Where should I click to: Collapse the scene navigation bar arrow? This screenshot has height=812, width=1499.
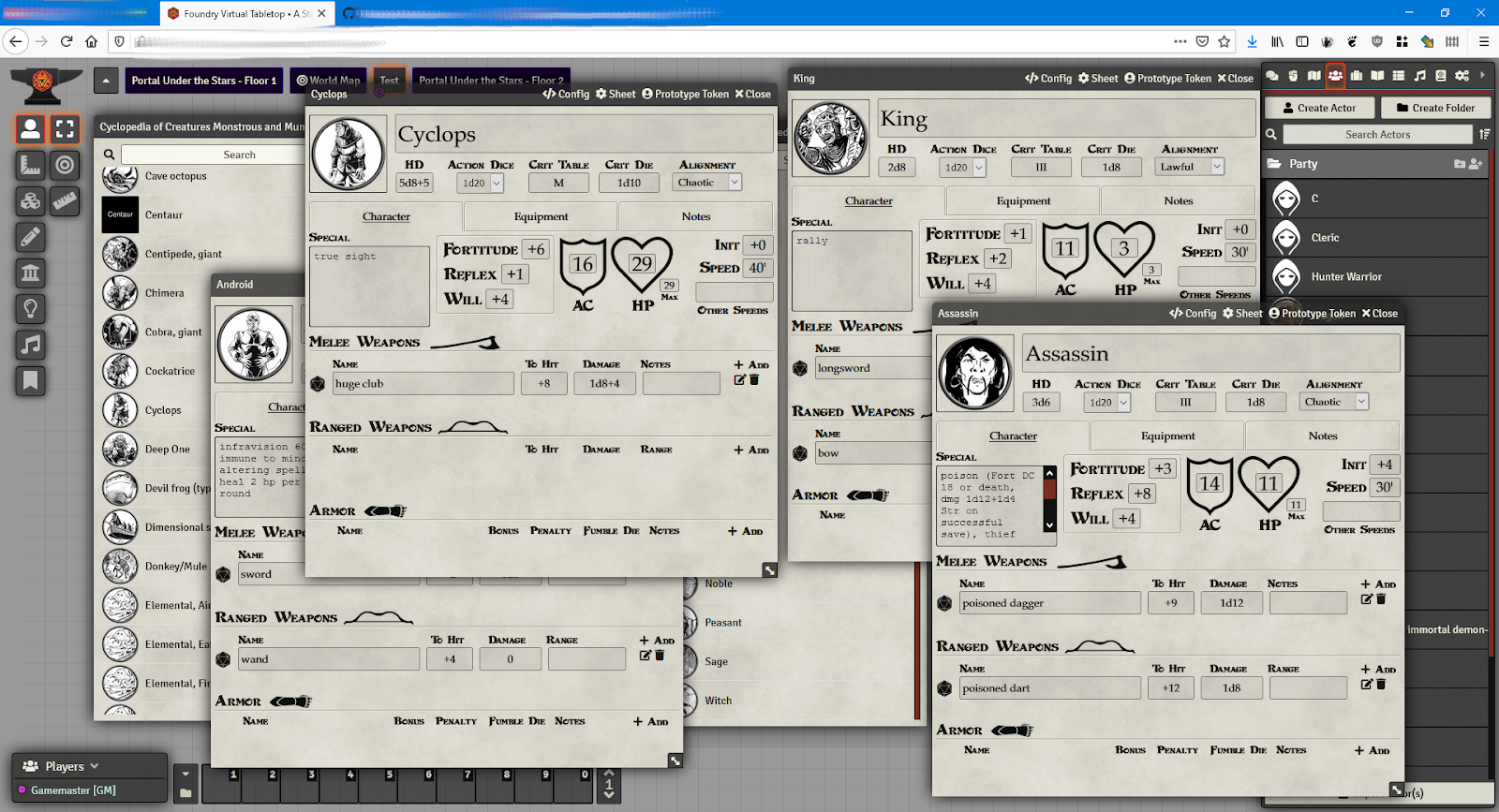point(106,81)
